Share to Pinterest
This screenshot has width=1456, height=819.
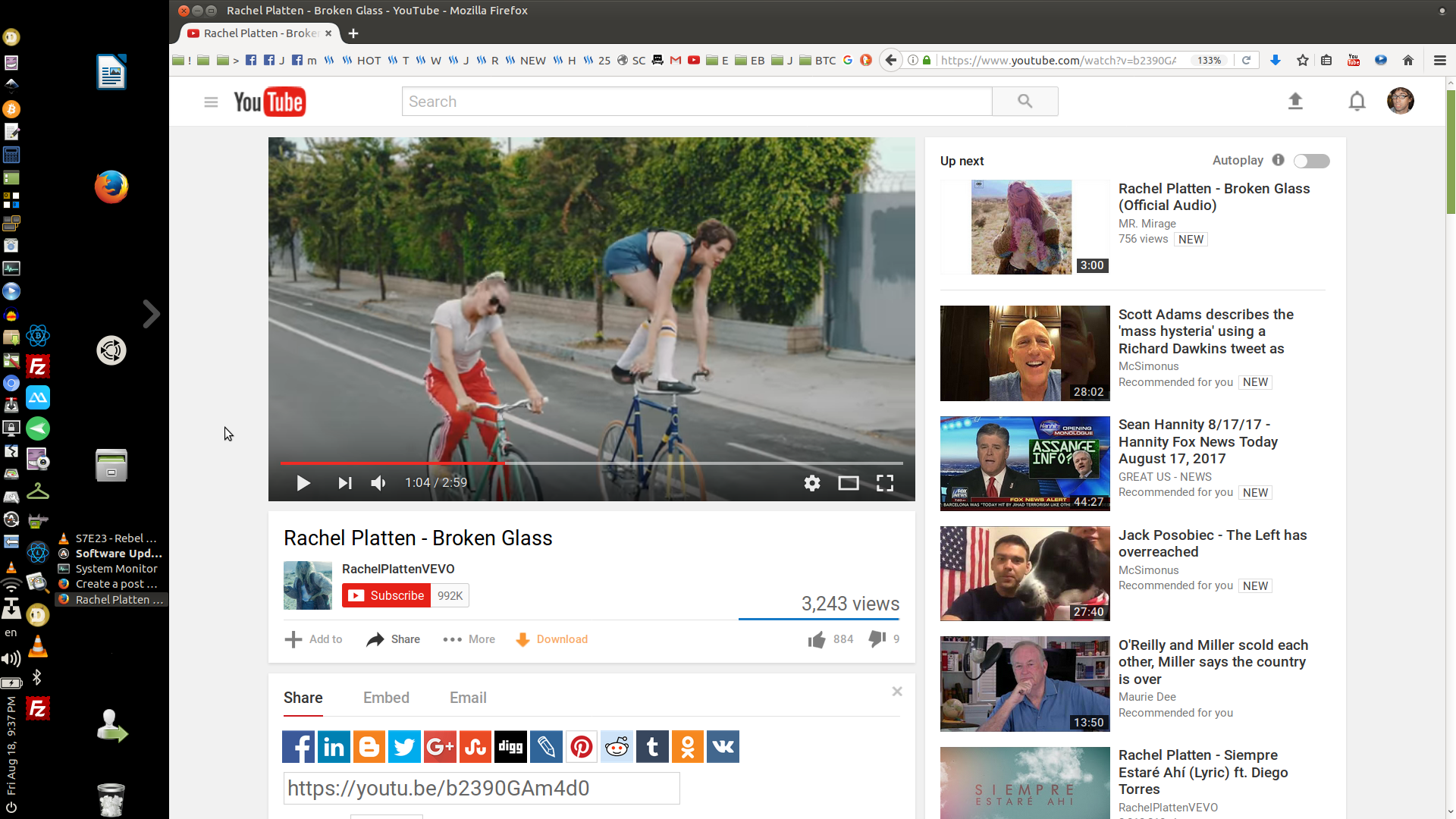pyautogui.click(x=582, y=747)
